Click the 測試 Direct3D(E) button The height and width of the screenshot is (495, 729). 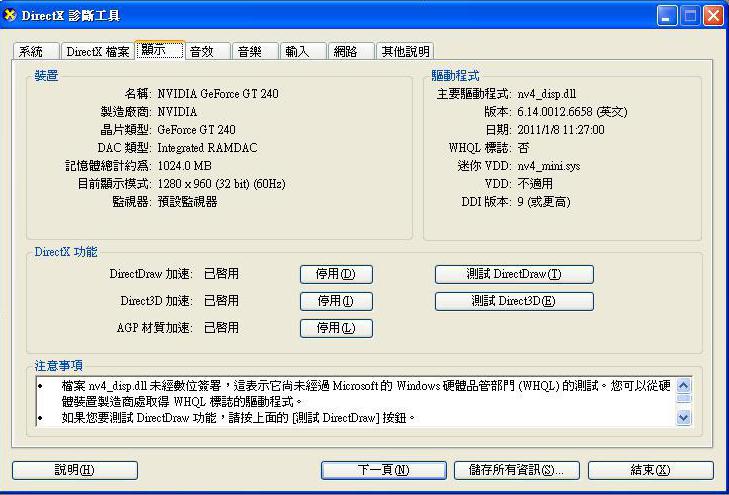point(514,301)
